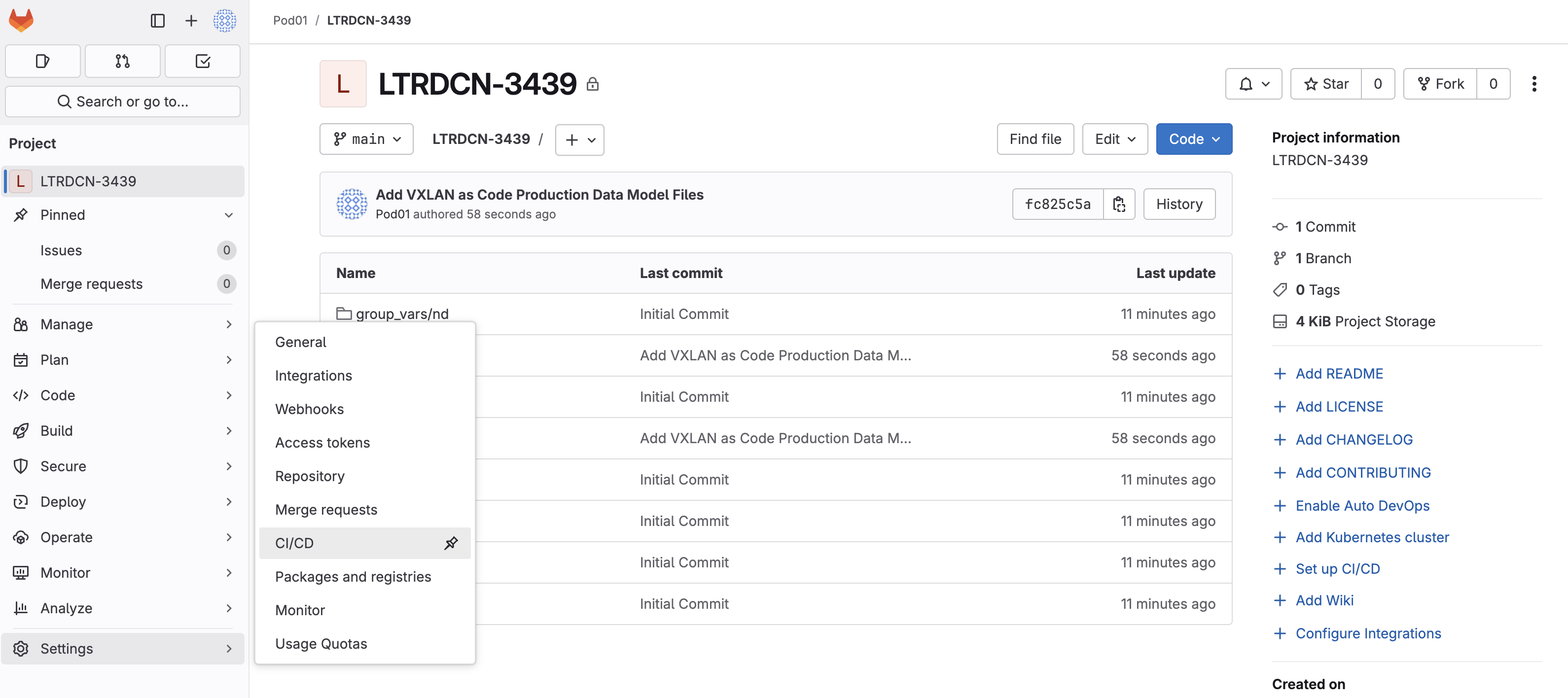Click the History button
Screen dimensions: 1568x698
point(1179,204)
